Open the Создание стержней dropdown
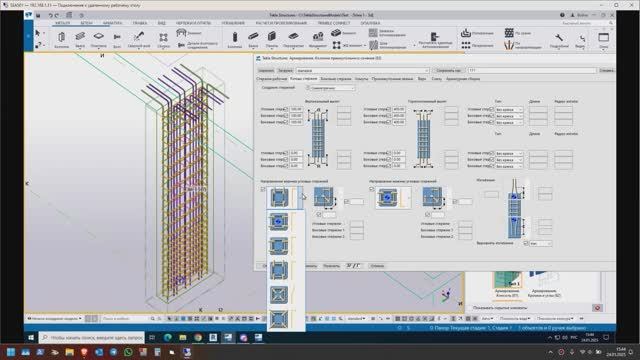The width and height of the screenshot is (640, 360). (333, 88)
